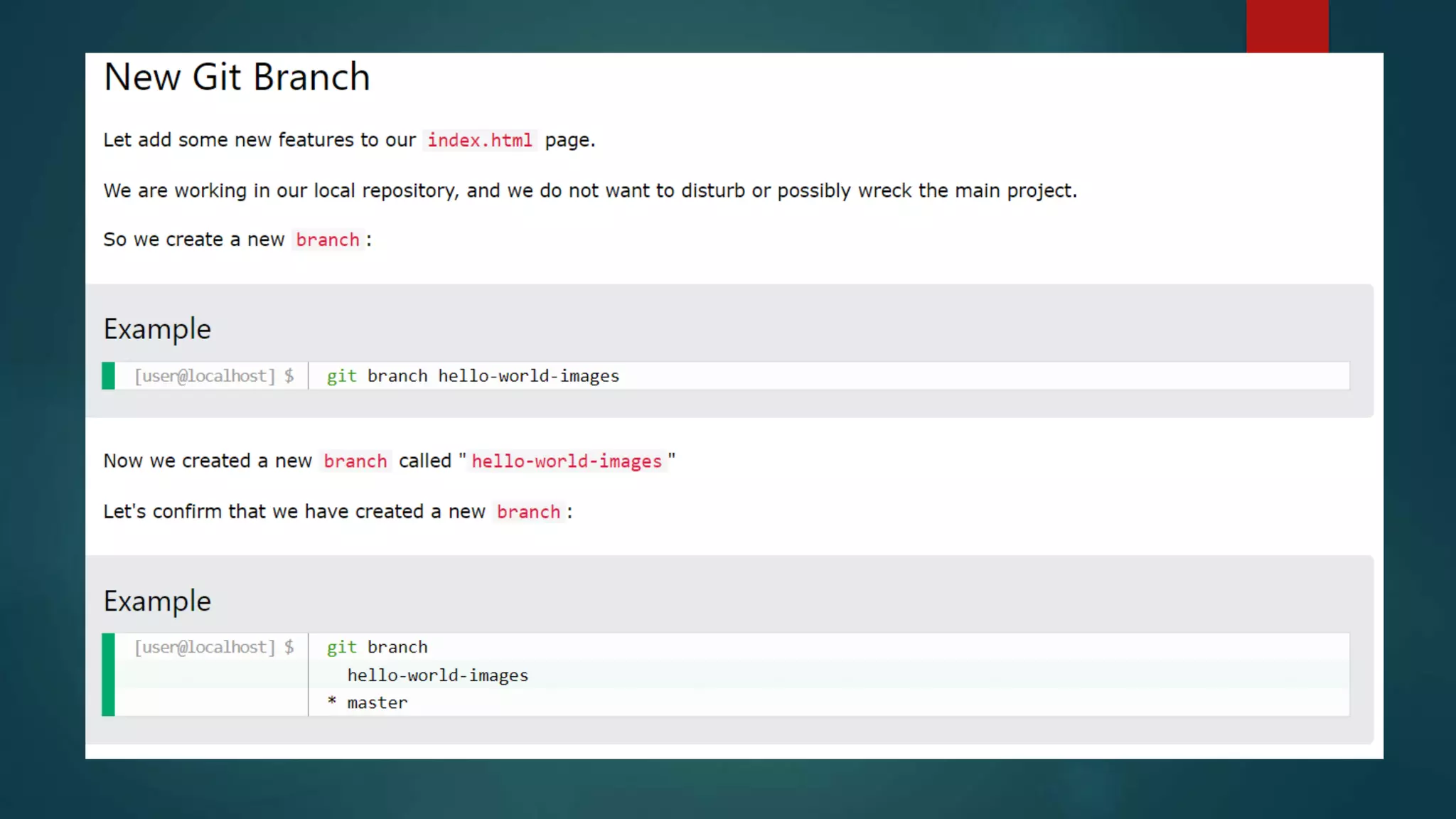The width and height of the screenshot is (1456, 819).
Task: Click the '[user@localhost] $' prompt beside 'git branch hello-world-images'
Action: point(214,376)
